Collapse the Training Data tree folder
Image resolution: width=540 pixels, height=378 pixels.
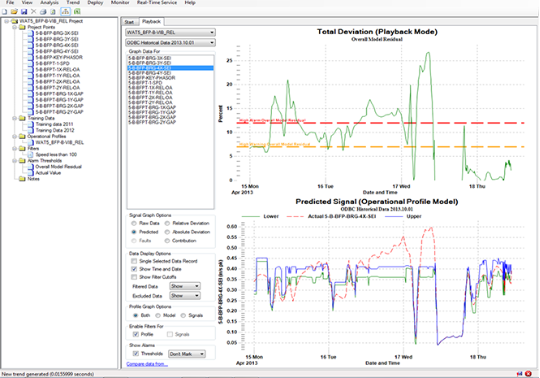pyautogui.click(x=14, y=118)
